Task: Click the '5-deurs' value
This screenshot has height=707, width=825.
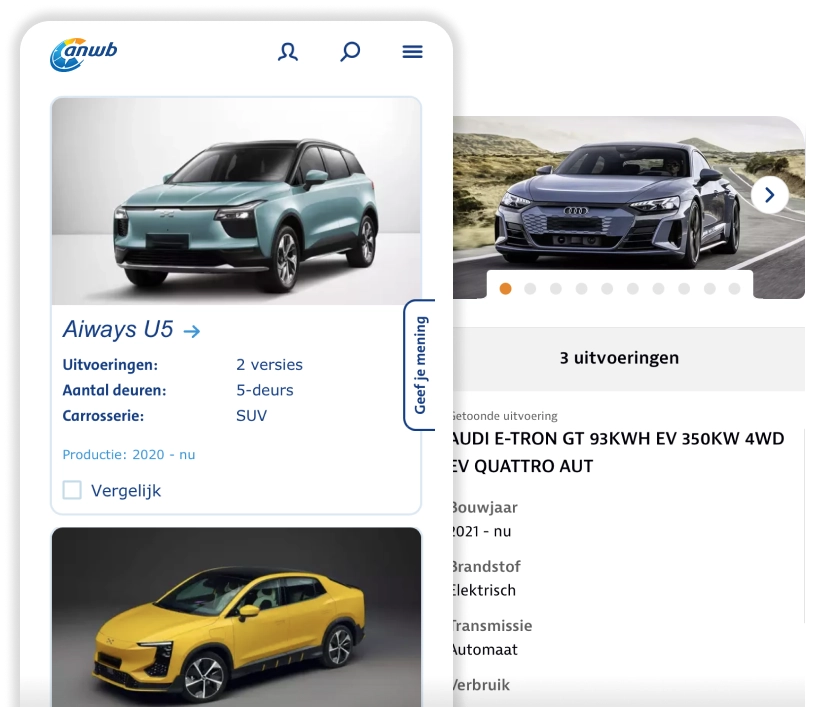Action: pos(265,390)
